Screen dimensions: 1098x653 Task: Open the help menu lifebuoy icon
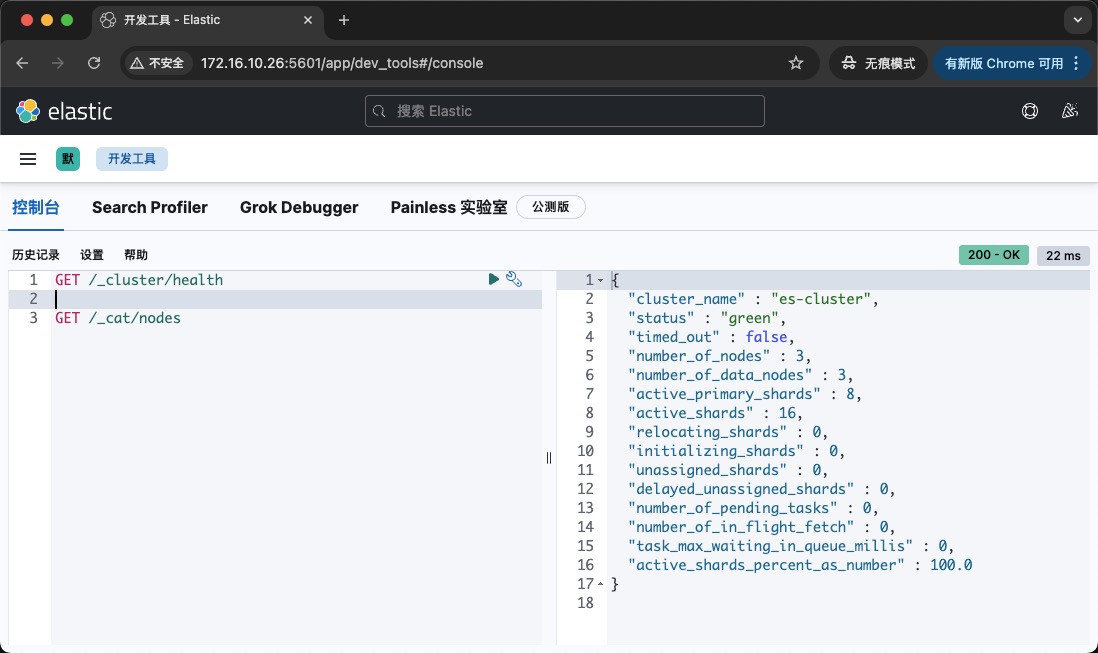(1030, 111)
